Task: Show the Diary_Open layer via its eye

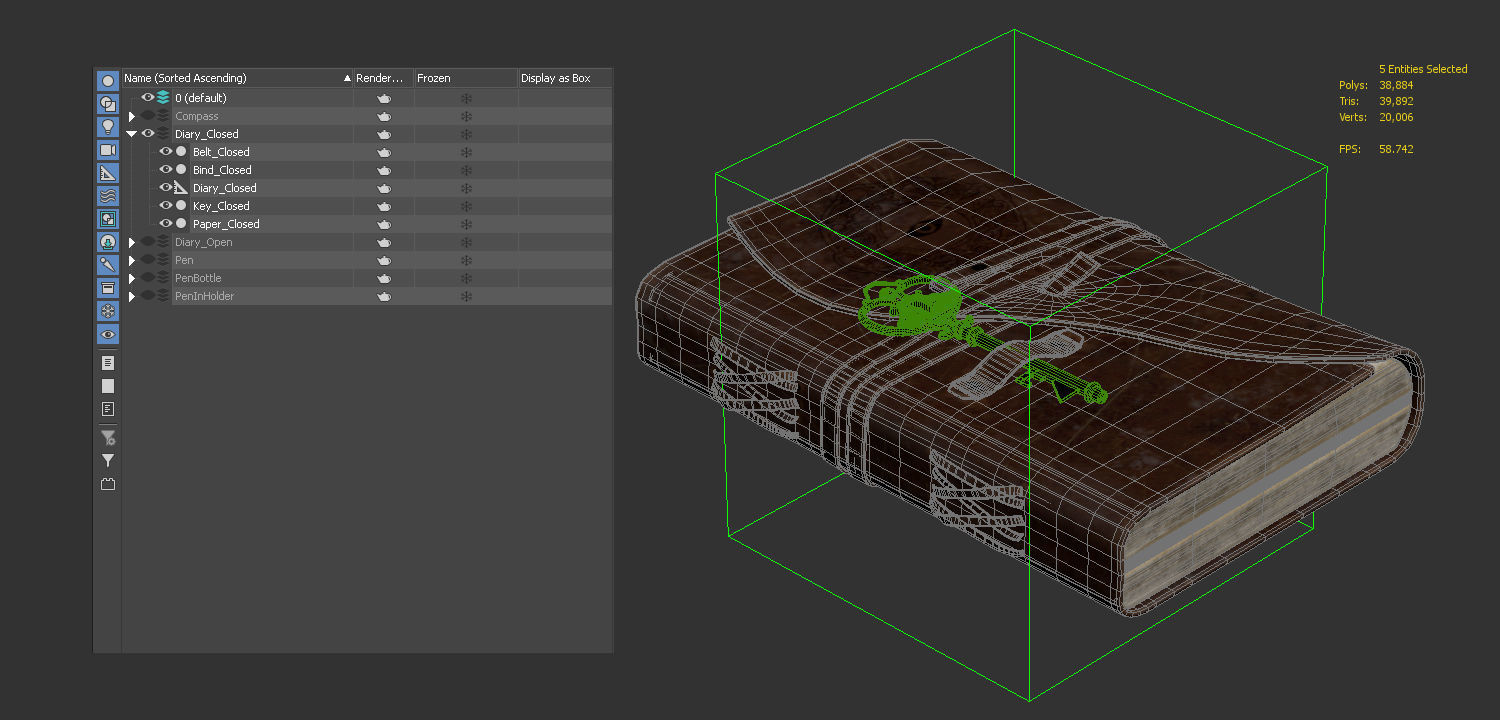Action: pos(148,242)
